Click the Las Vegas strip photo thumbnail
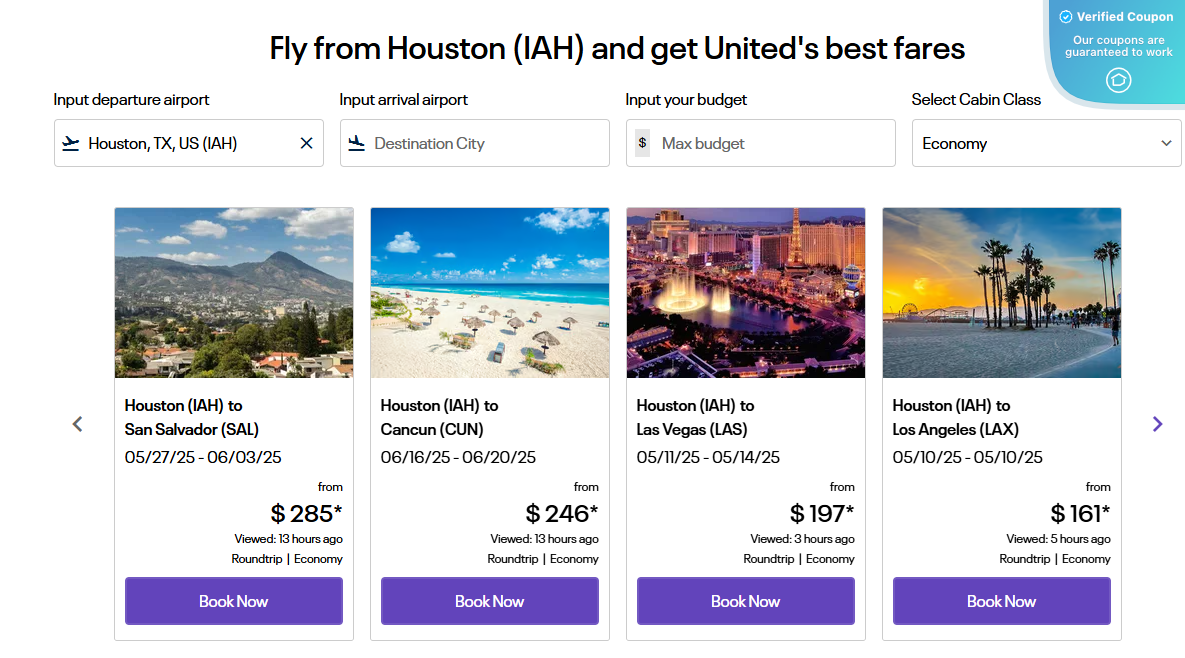 (745, 292)
